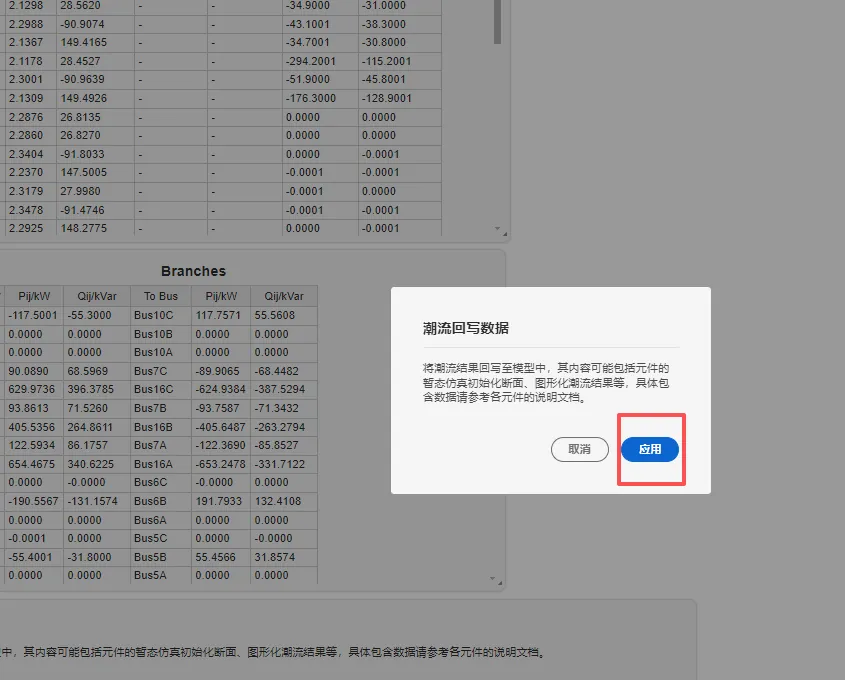Select the cell containing 654.4675

tap(30, 464)
